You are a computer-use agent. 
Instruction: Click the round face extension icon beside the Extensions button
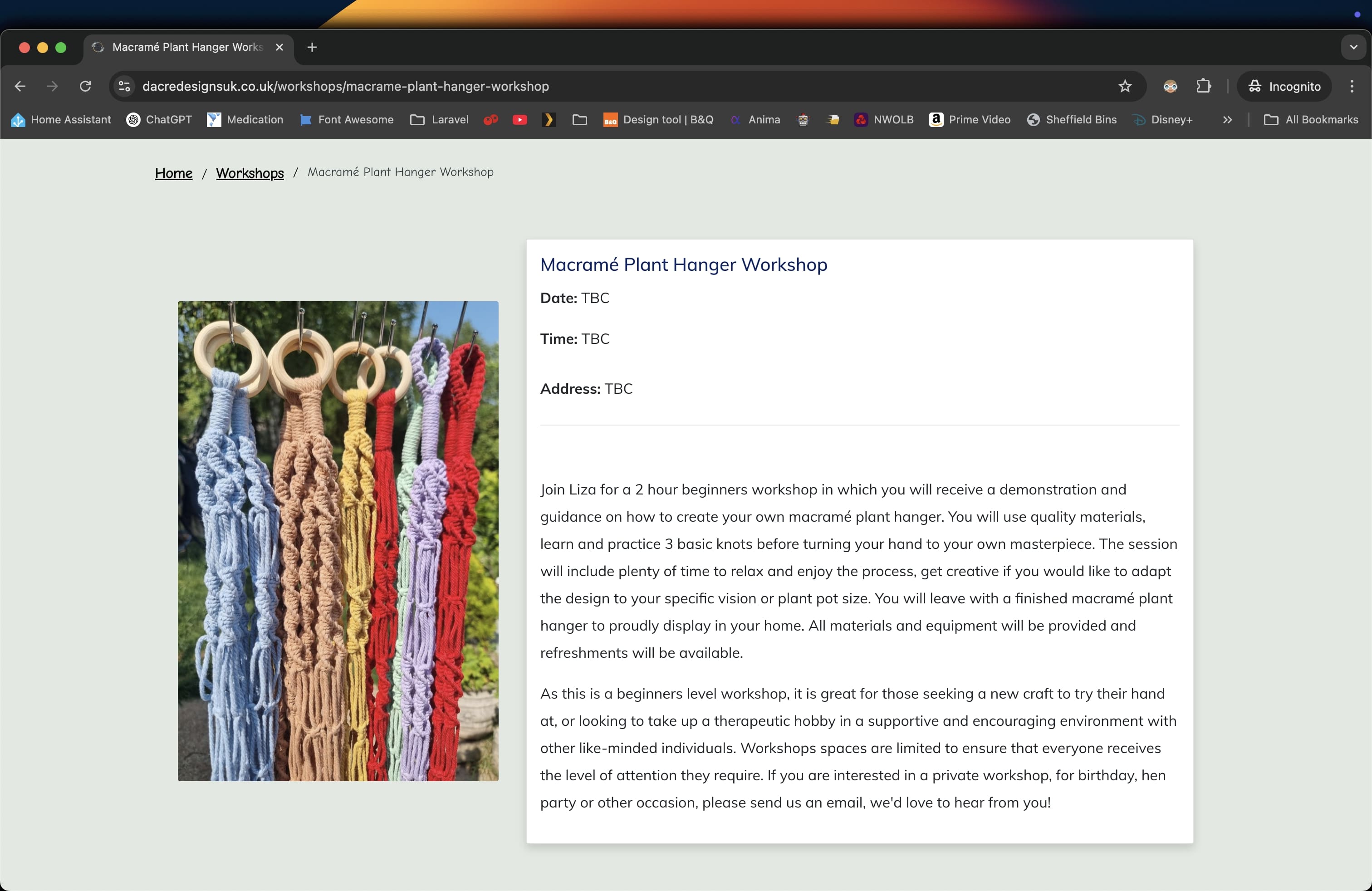(1170, 87)
